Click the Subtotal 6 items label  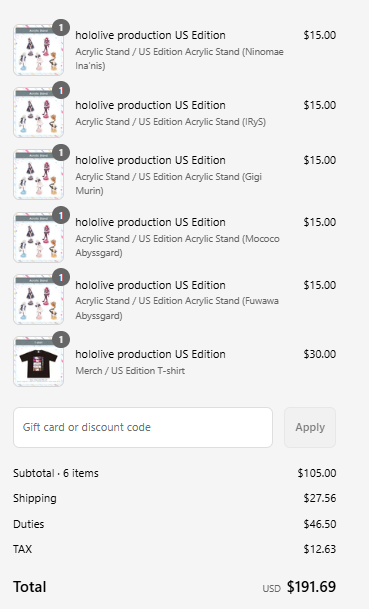[x=56, y=473]
